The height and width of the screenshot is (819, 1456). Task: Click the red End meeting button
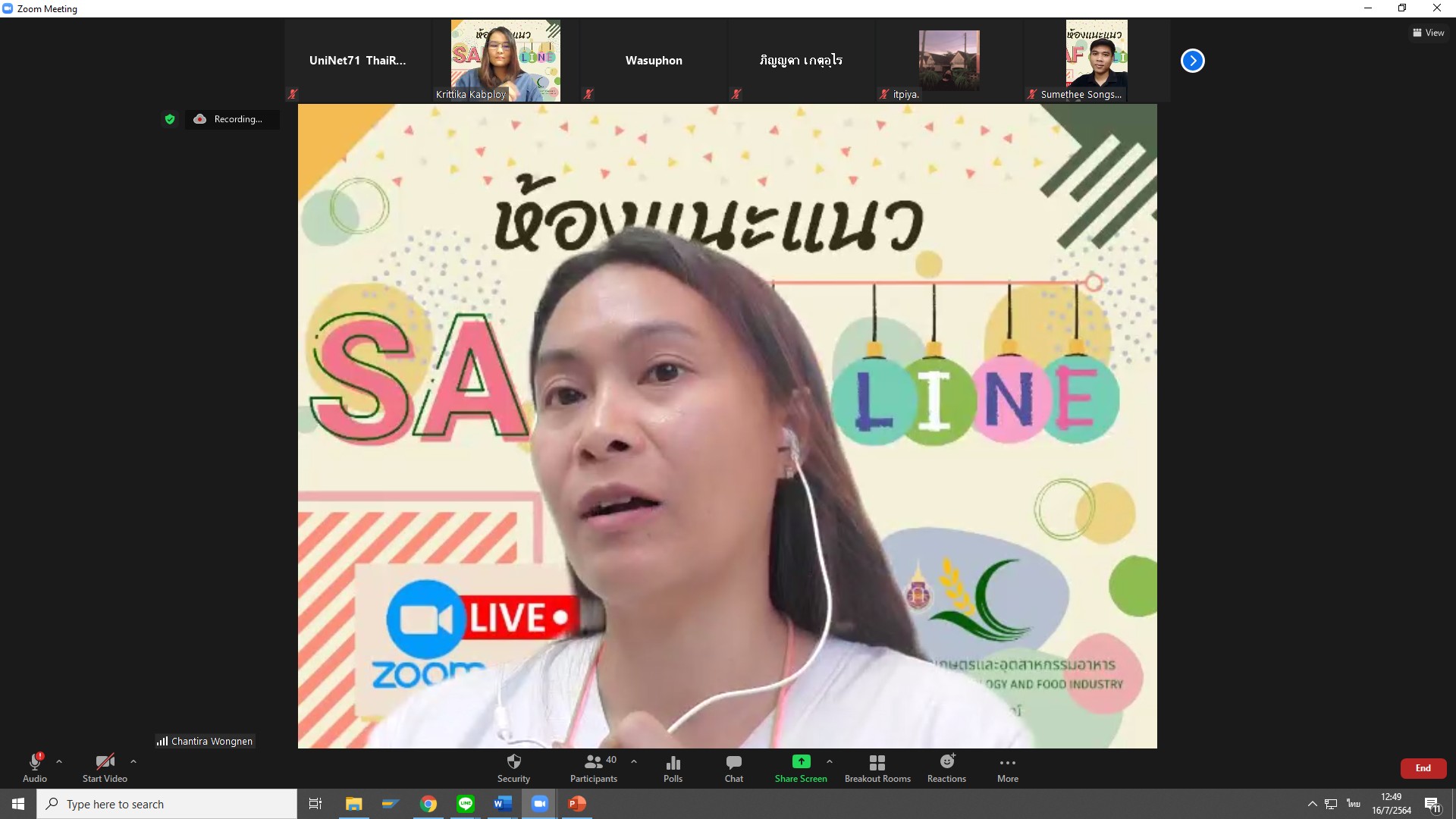(1423, 768)
